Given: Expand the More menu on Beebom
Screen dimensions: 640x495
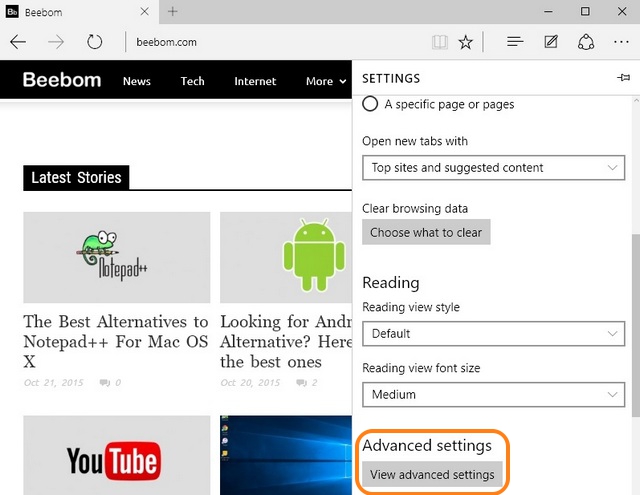Looking at the screenshot, I should [325, 81].
